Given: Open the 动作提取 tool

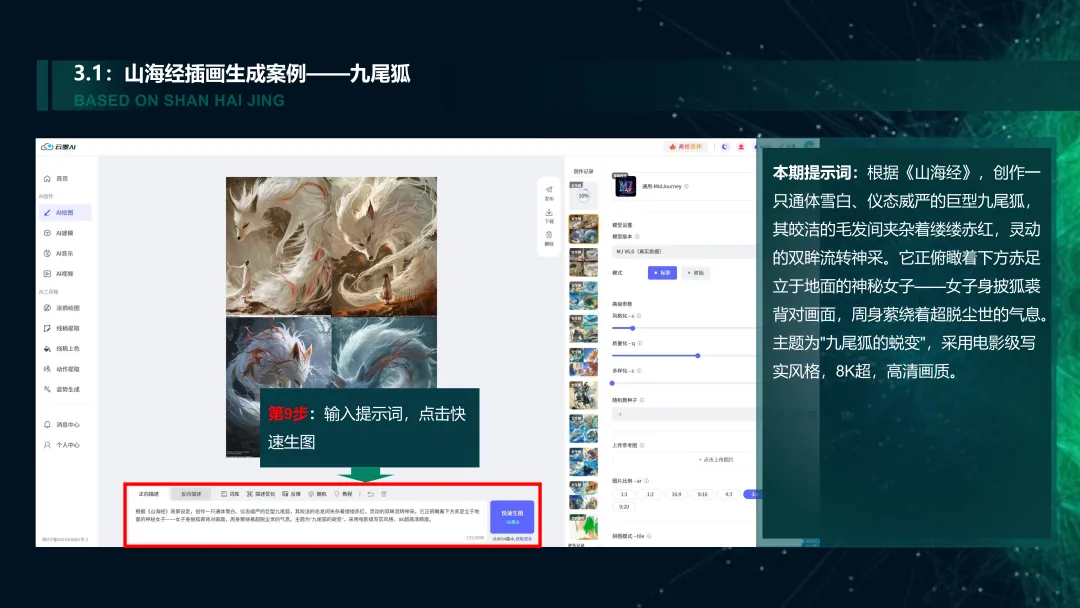Looking at the screenshot, I should [x=62, y=369].
